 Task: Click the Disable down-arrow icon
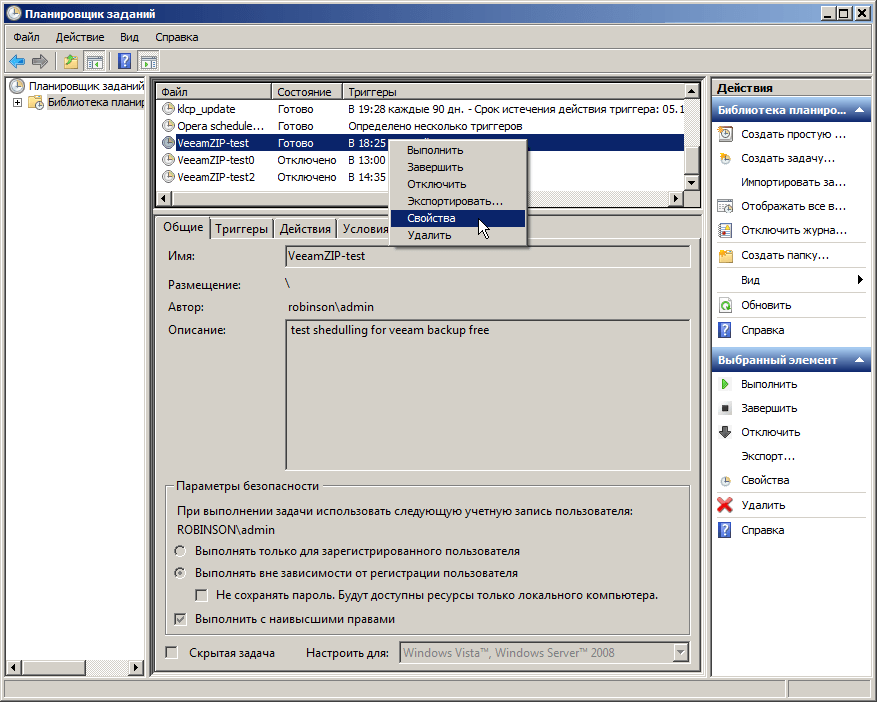point(725,432)
